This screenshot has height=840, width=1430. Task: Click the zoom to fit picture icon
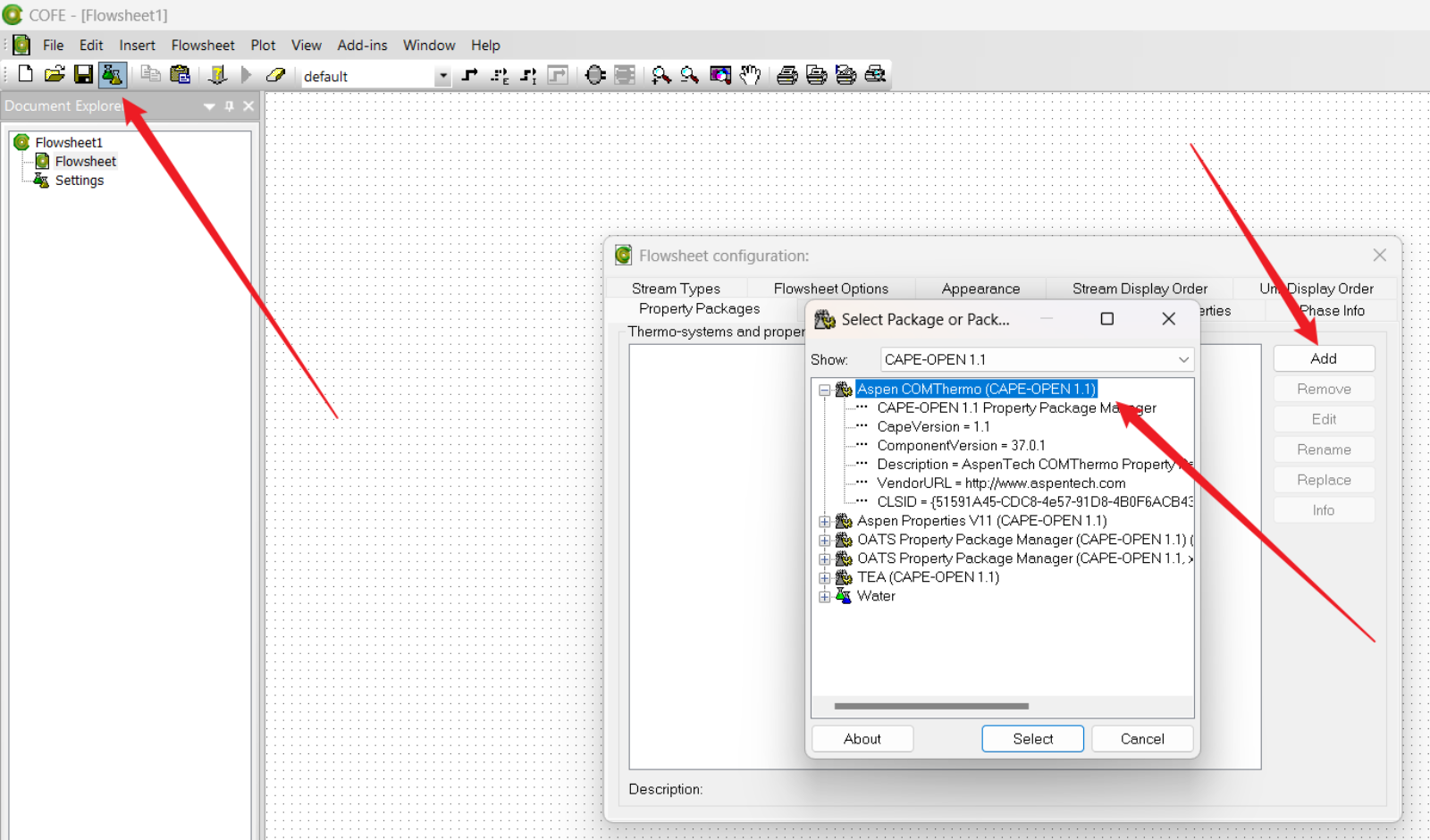pyautogui.click(x=720, y=75)
